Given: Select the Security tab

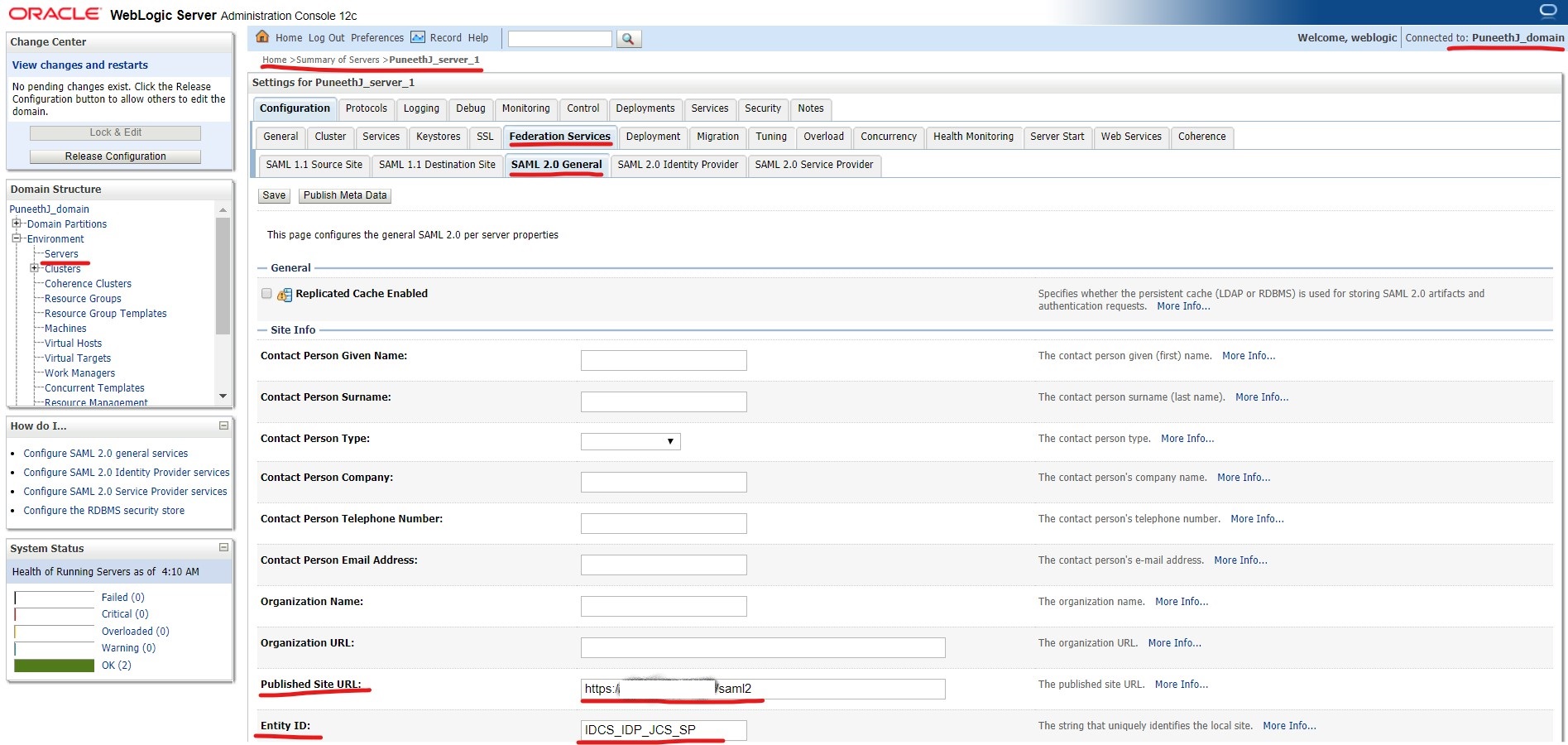Looking at the screenshot, I should click(763, 108).
